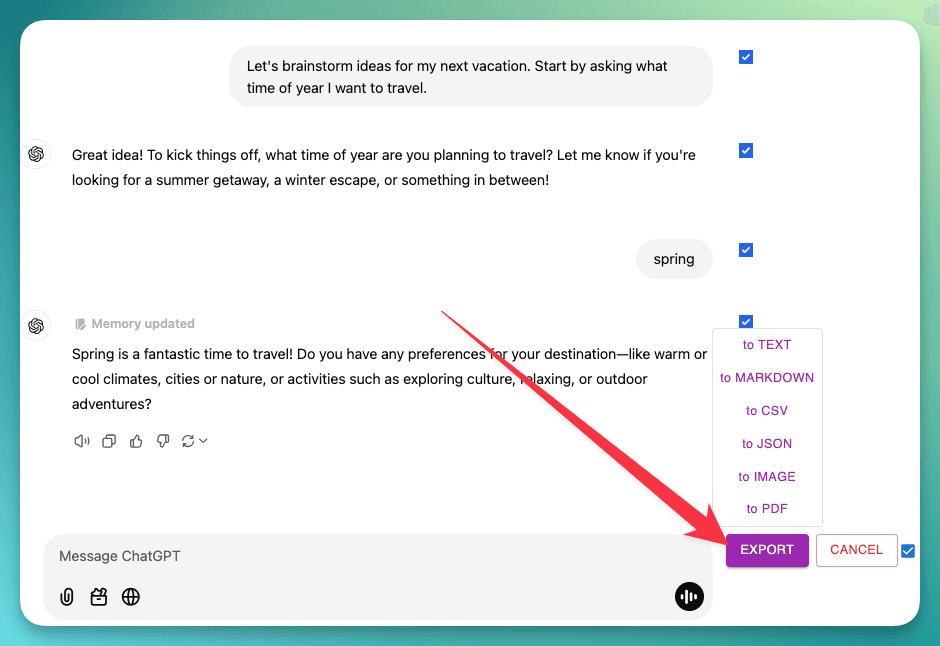
Task: Start voice mode with the waveform button
Action: tap(689, 596)
